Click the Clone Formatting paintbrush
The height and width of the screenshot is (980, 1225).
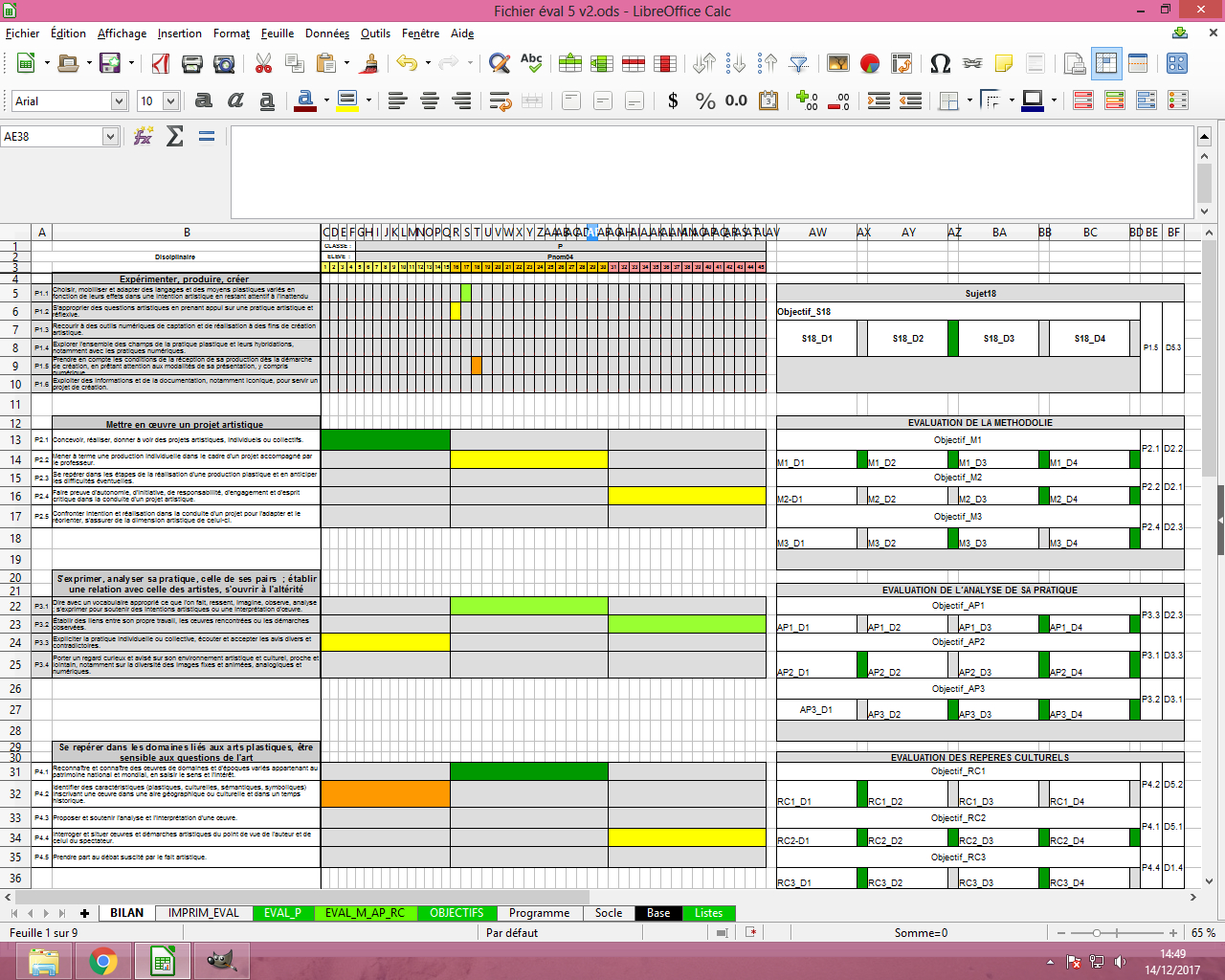pos(370,64)
